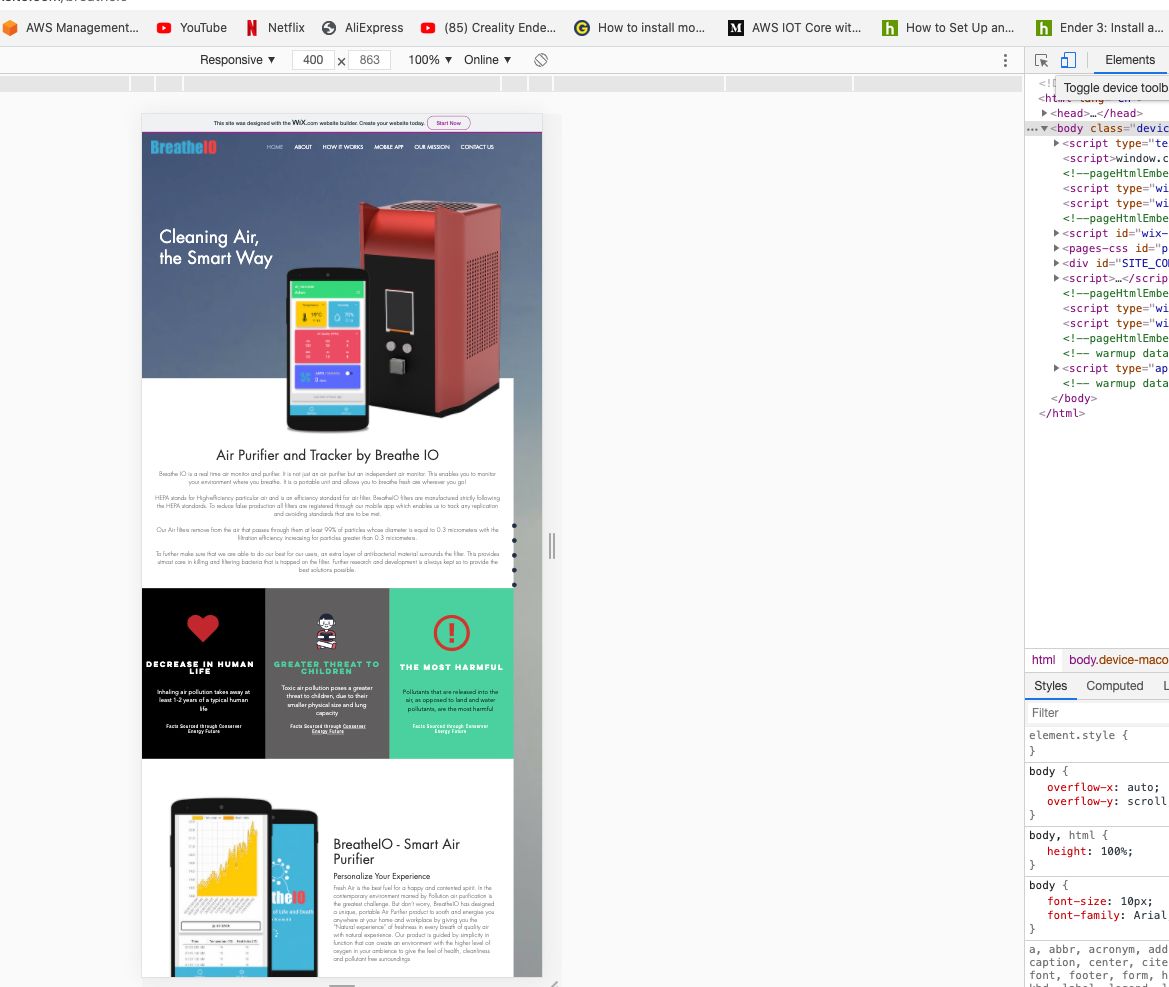Select the closing </html> tag line

coord(1062,413)
